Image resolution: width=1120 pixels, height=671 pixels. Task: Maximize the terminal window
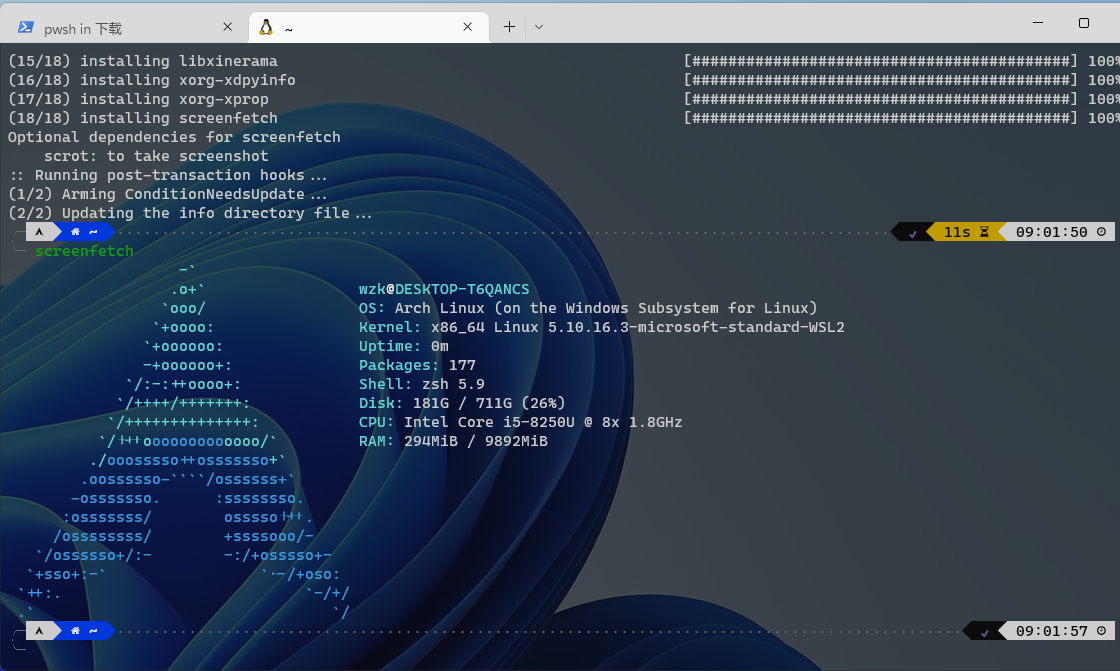1084,23
